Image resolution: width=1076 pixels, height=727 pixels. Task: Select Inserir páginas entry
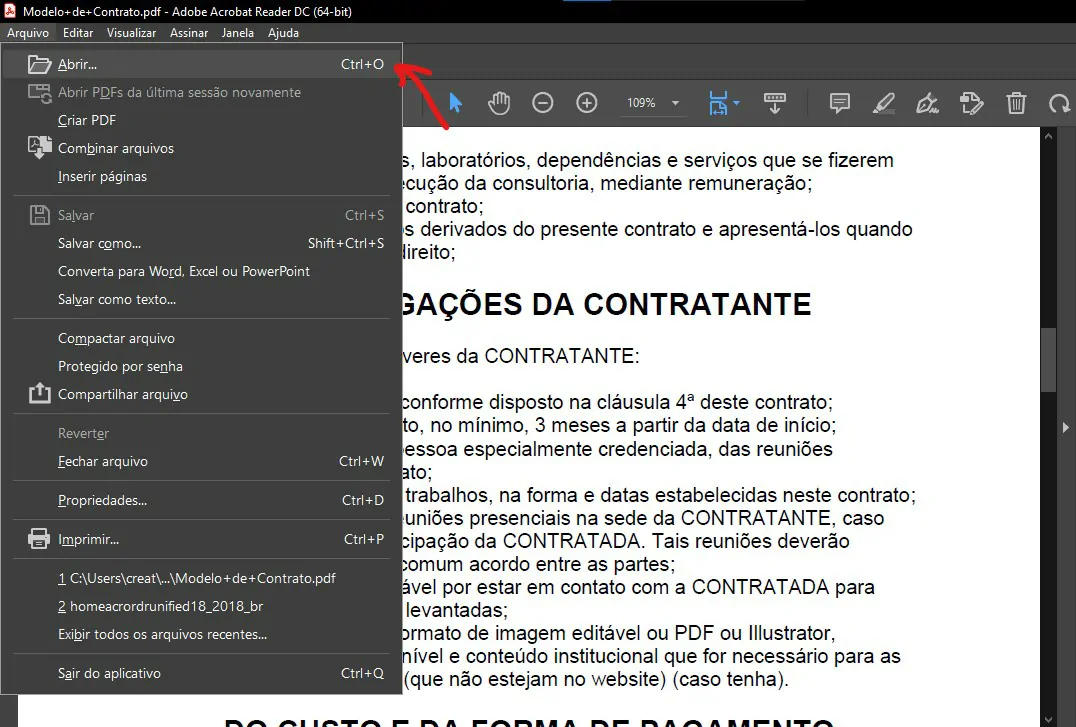[x=202, y=176]
